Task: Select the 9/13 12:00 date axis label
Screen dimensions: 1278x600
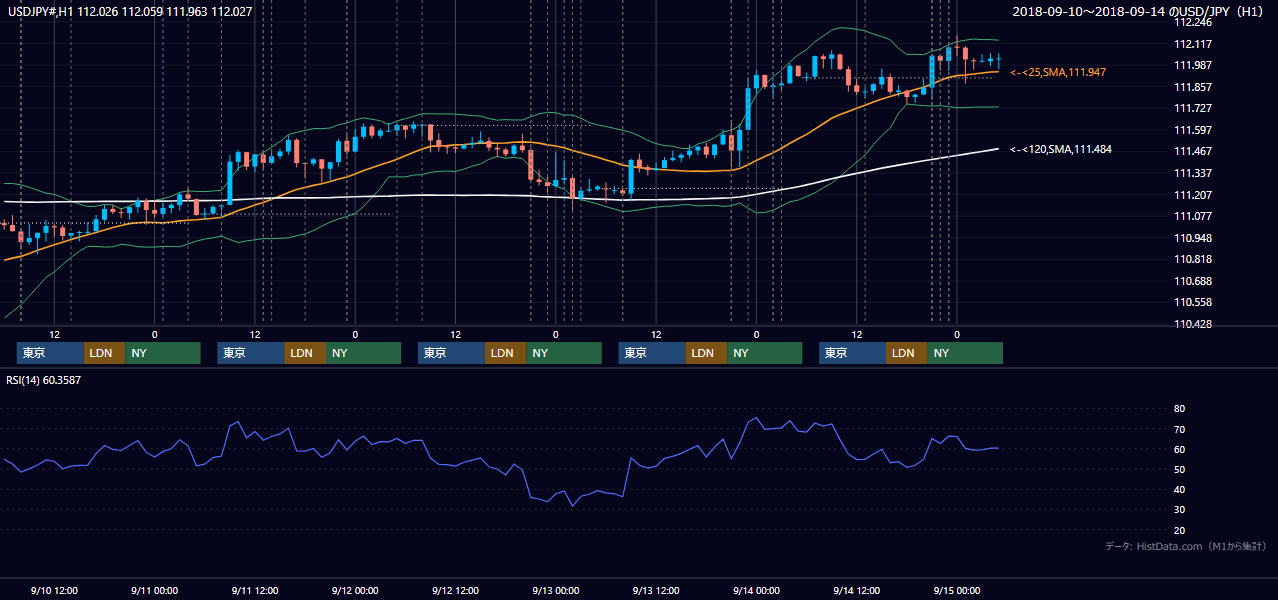Action: click(656, 590)
